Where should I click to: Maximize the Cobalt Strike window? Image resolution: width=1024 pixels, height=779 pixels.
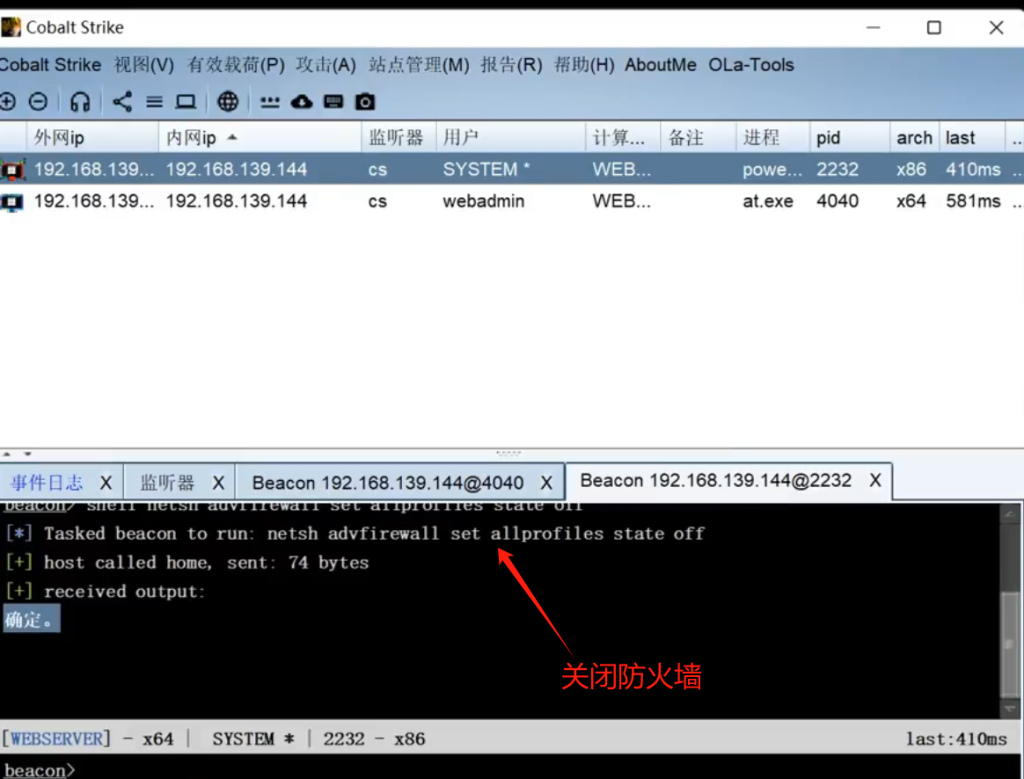point(934,27)
